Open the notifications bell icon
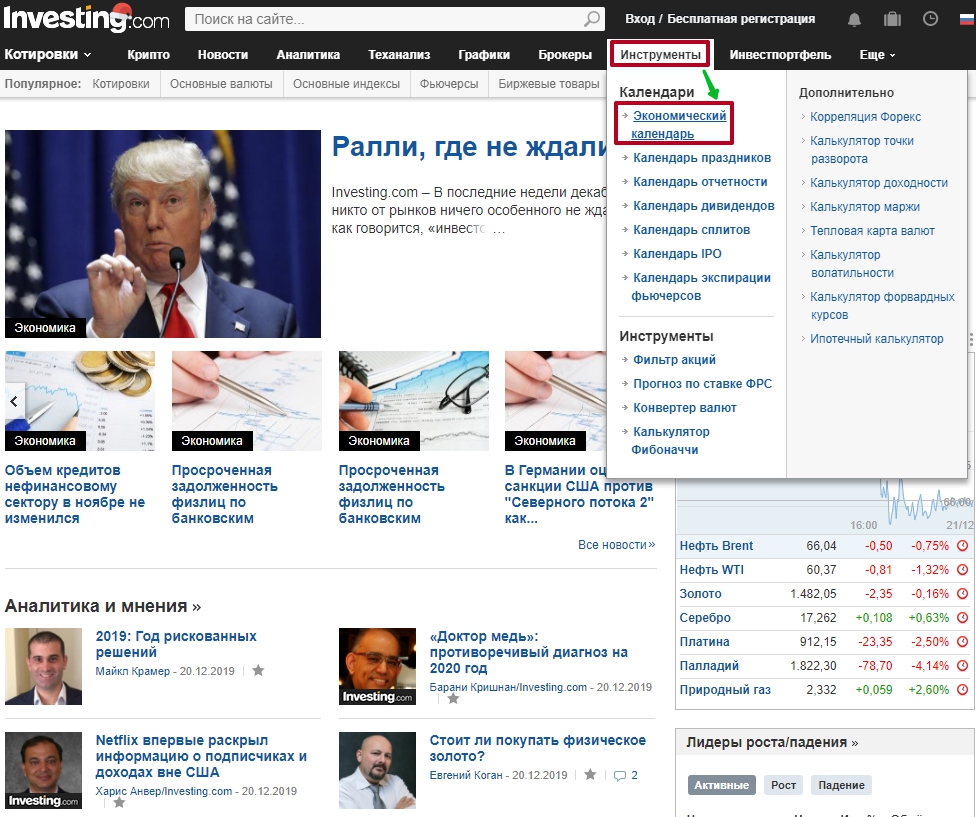The image size is (976, 817). 854,19
